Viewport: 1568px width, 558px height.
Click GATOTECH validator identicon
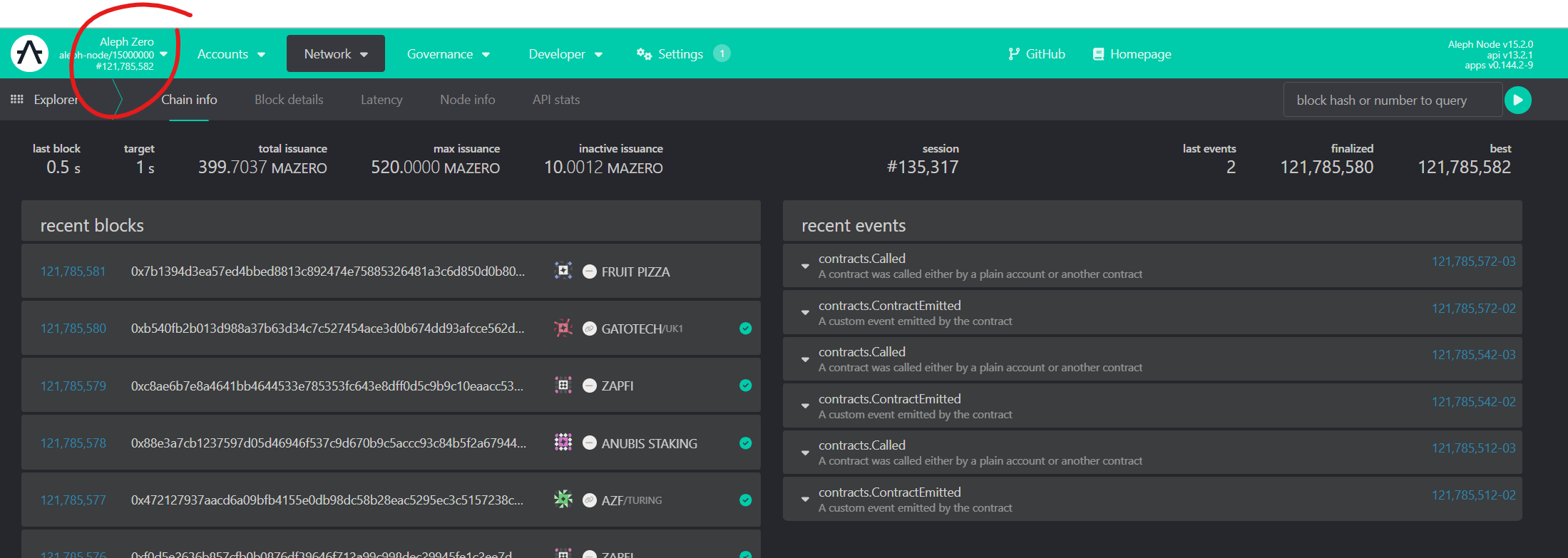(563, 329)
